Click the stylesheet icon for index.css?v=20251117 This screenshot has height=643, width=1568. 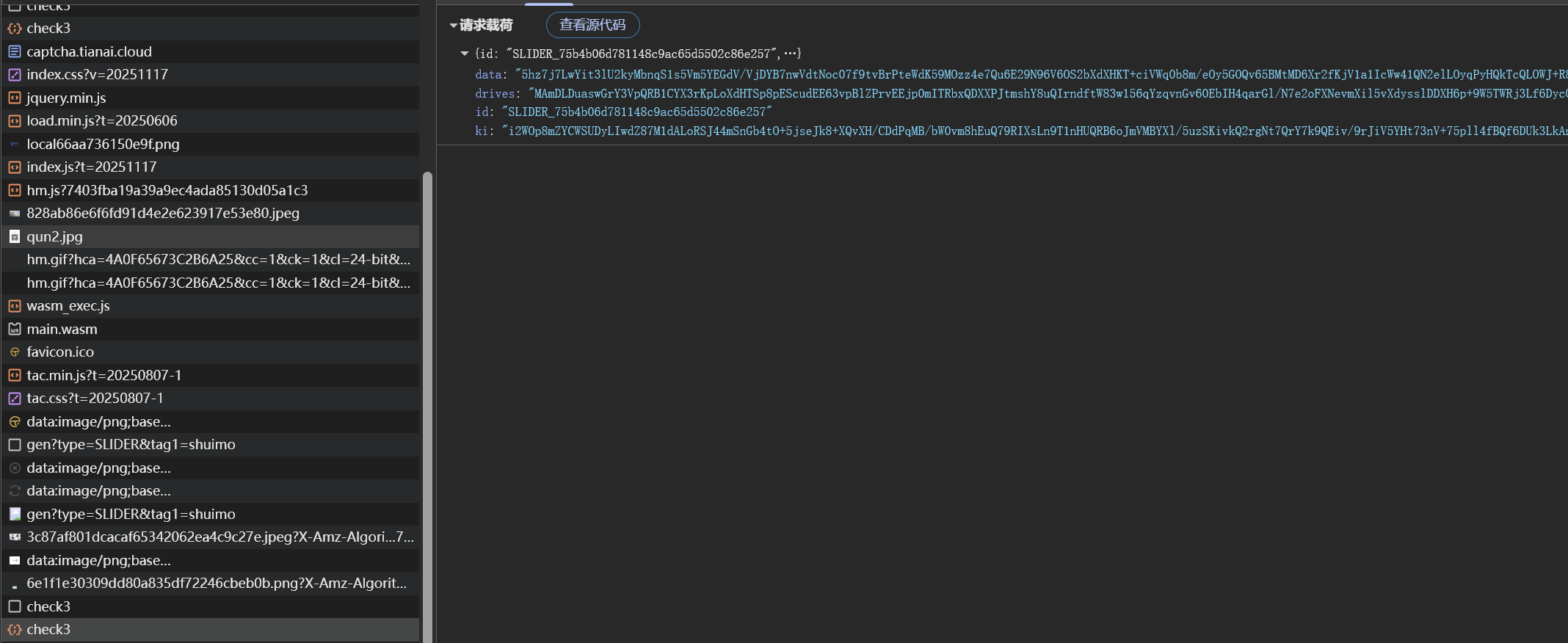click(15, 75)
